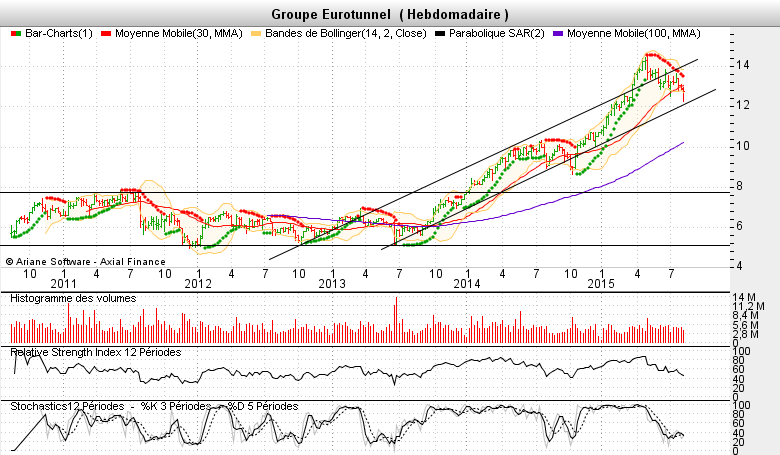Click the red Moyenne Mobile(30, MMA) legend swatch
The image size is (780, 455).
105,33
